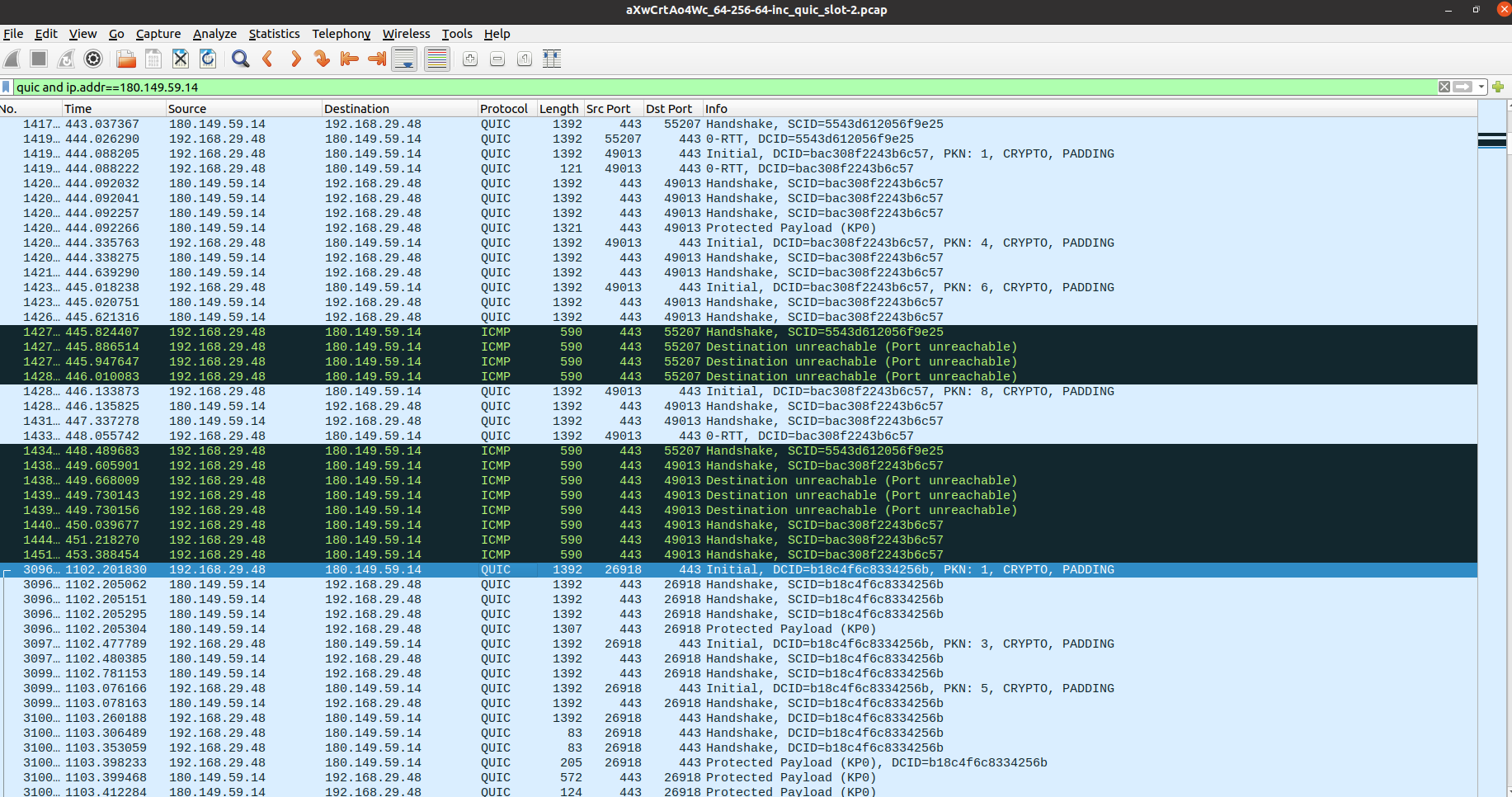
Task: Add a display filter button with plus
Action: [1498, 87]
